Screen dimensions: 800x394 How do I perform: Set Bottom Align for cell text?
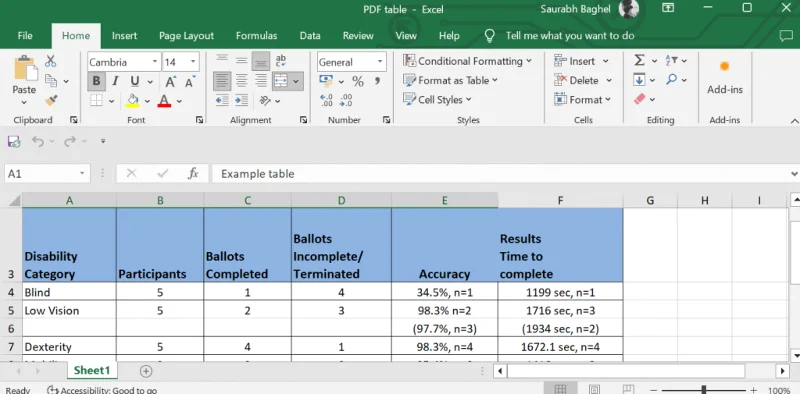click(261, 61)
